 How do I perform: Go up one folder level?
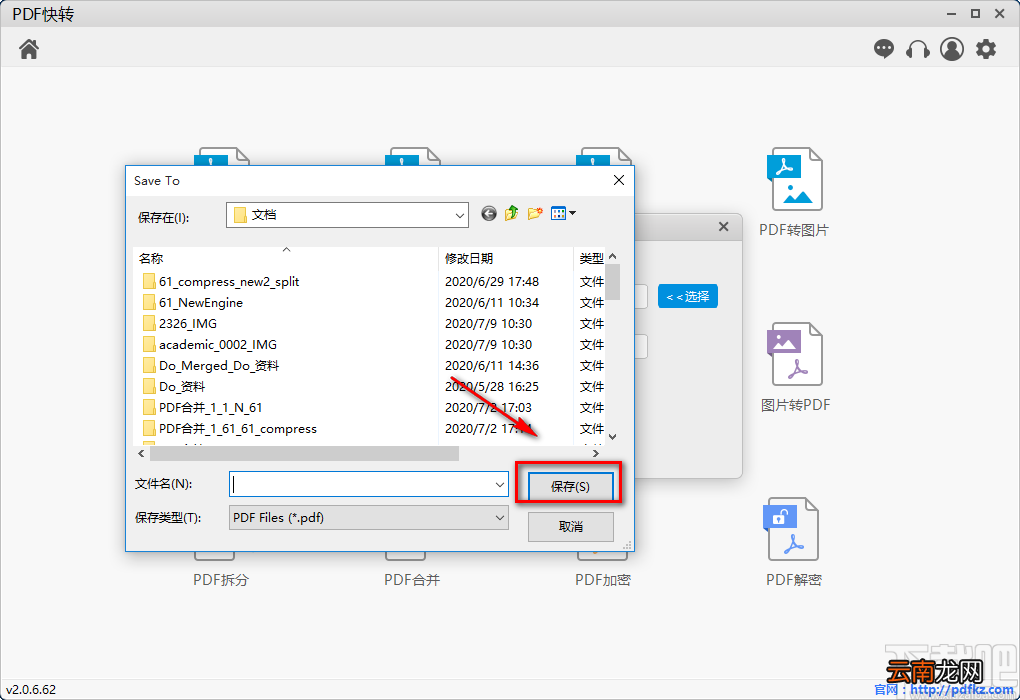click(x=511, y=213)
